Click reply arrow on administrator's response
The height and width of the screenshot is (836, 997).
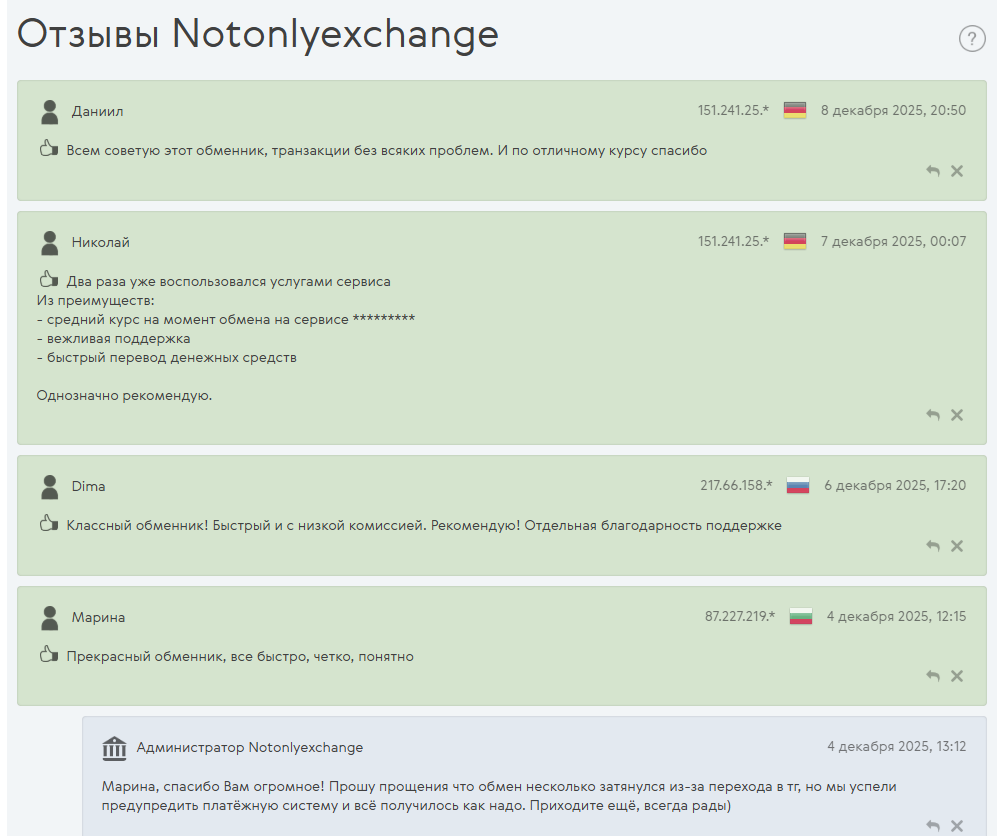pyautogui.click(x=933, y=826)
